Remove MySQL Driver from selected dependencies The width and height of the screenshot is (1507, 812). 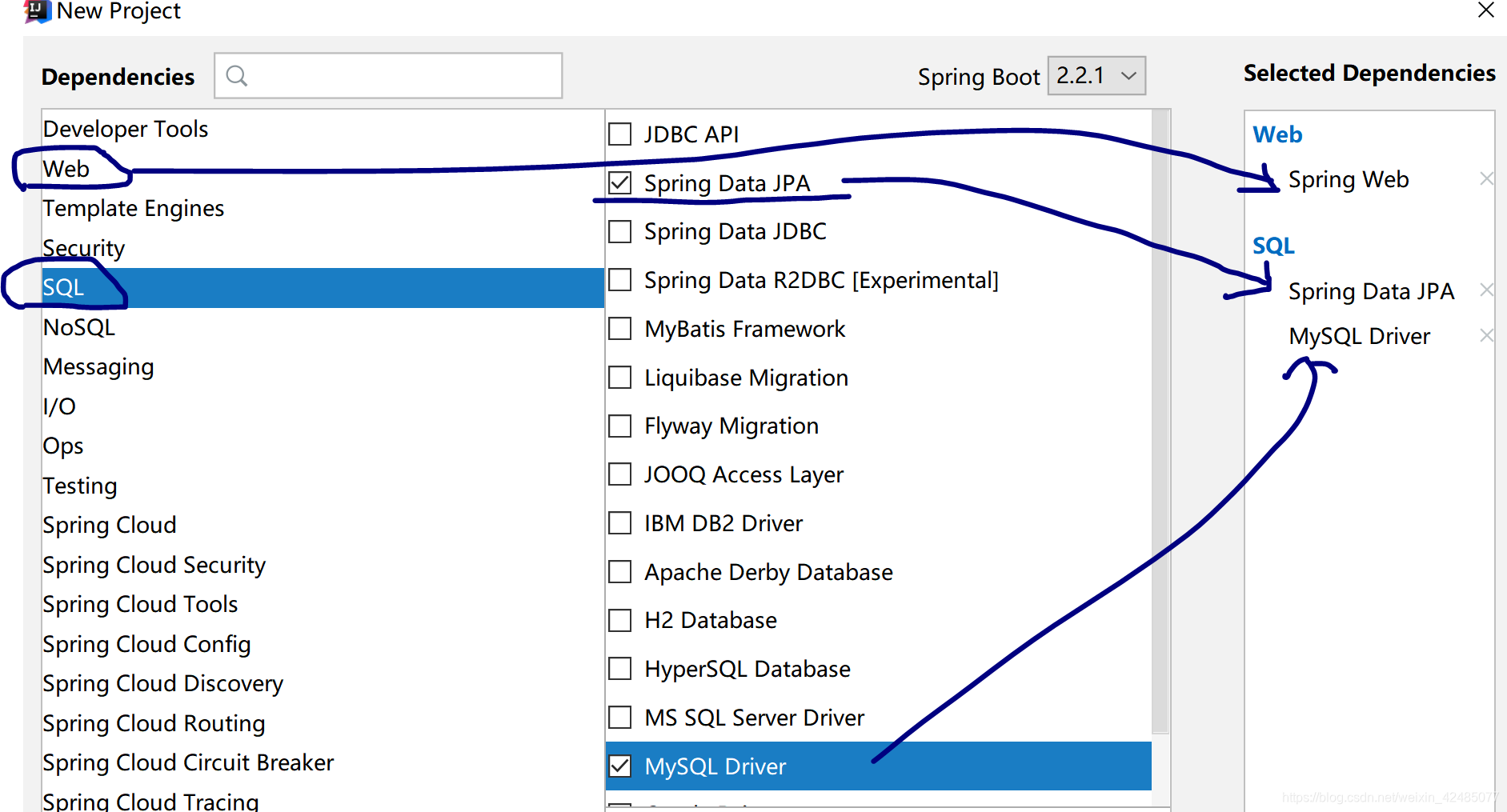click(x=1486, y=335)
